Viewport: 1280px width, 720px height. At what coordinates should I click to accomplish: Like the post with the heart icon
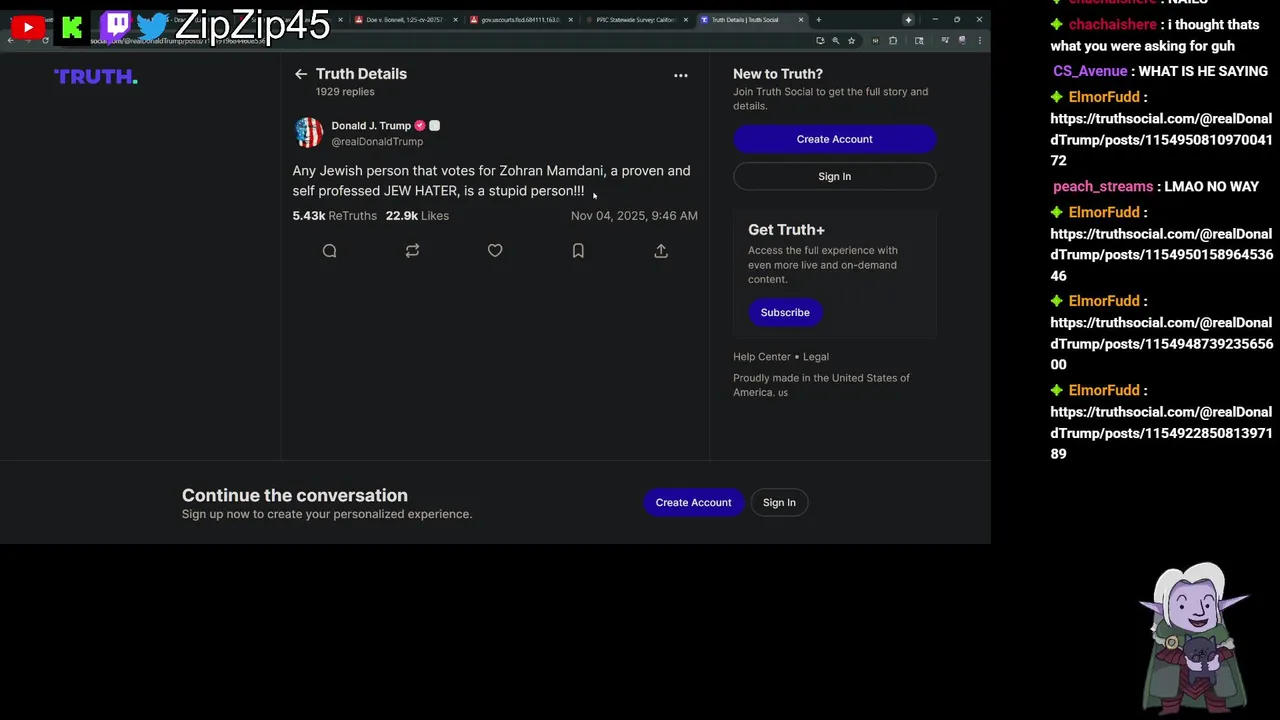tap(495, 251)
